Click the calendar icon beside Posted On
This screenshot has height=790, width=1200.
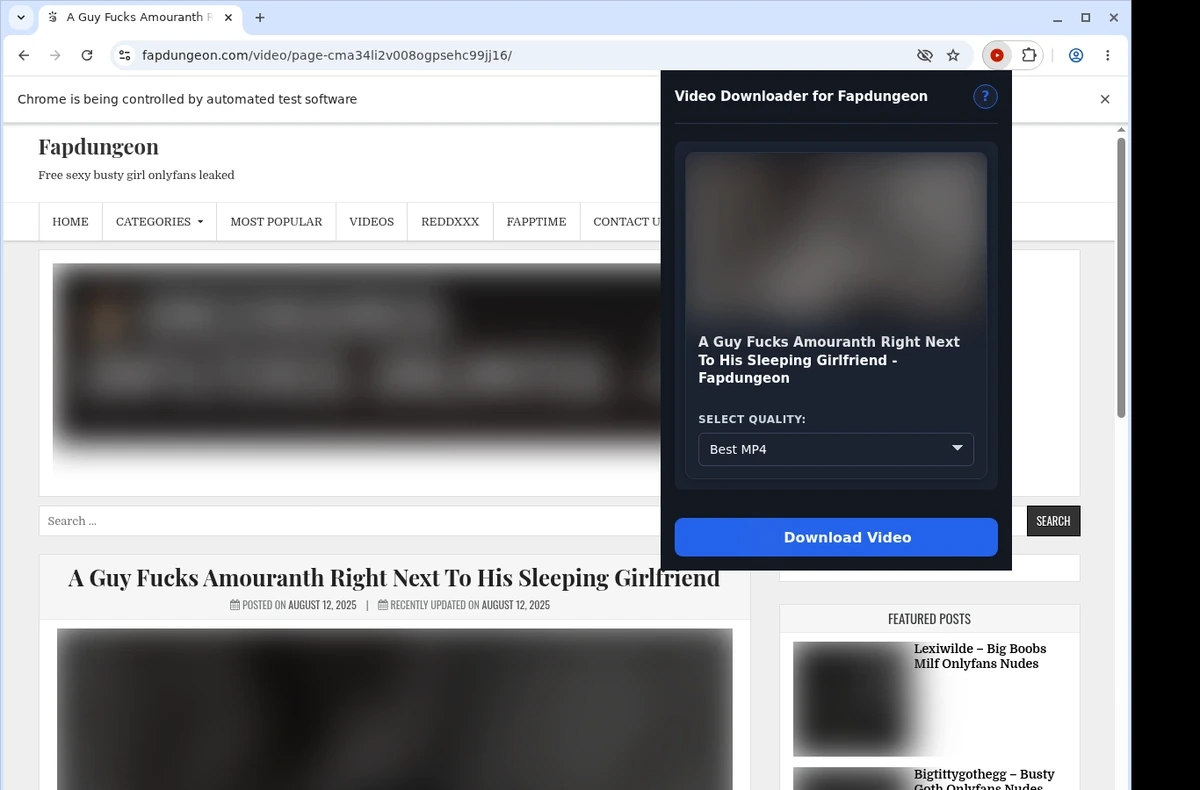[235, 605]
